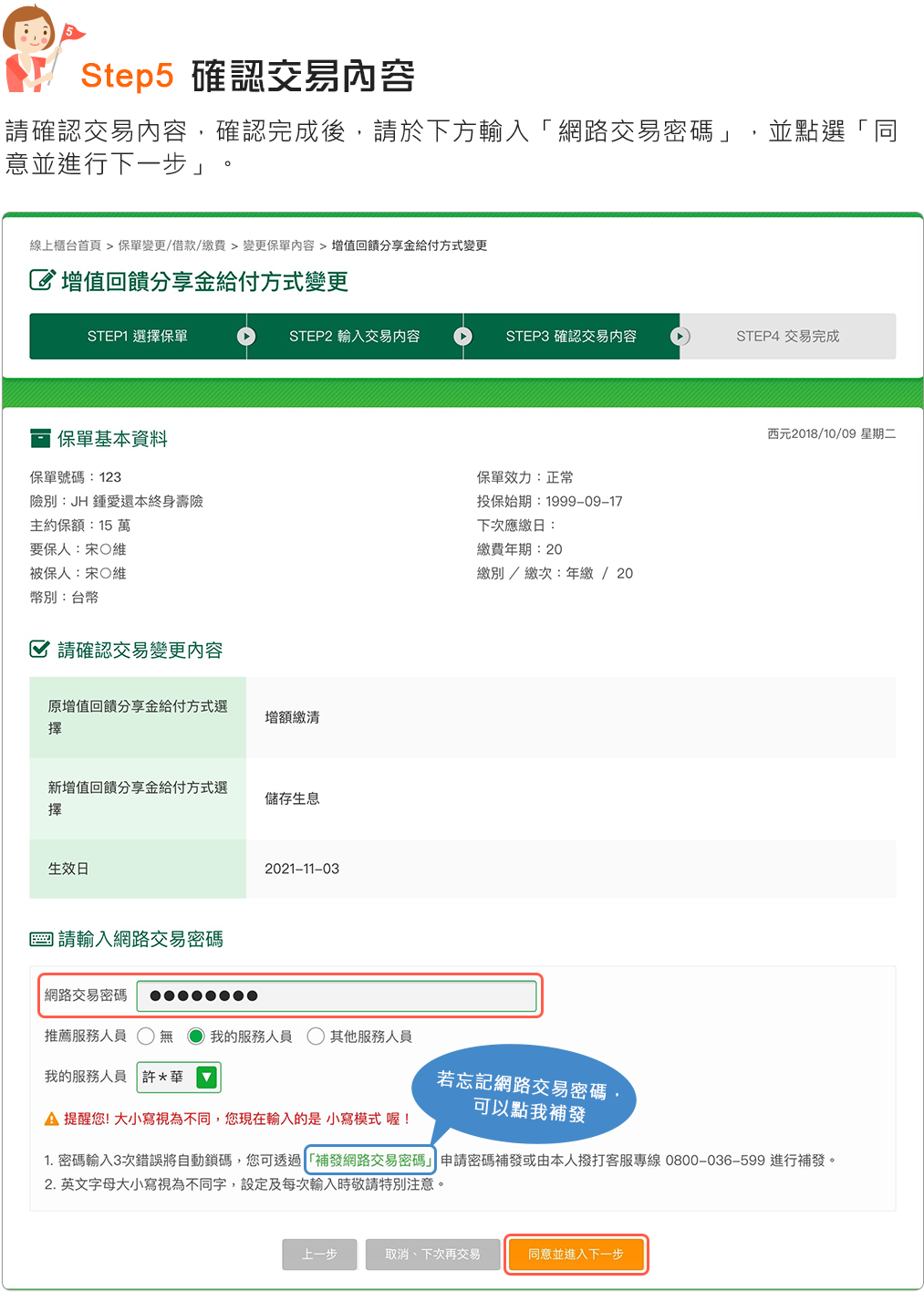Open 保單變更/借款/繳費 breadcrumb link
924x1292 pixels.
click(x=171, y=245)
